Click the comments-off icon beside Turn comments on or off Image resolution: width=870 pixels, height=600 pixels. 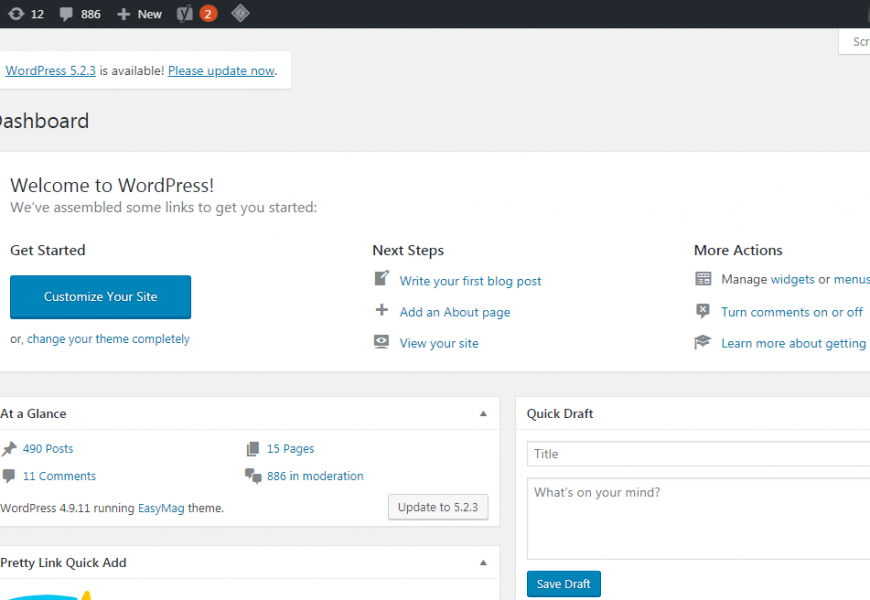point(702,311)
